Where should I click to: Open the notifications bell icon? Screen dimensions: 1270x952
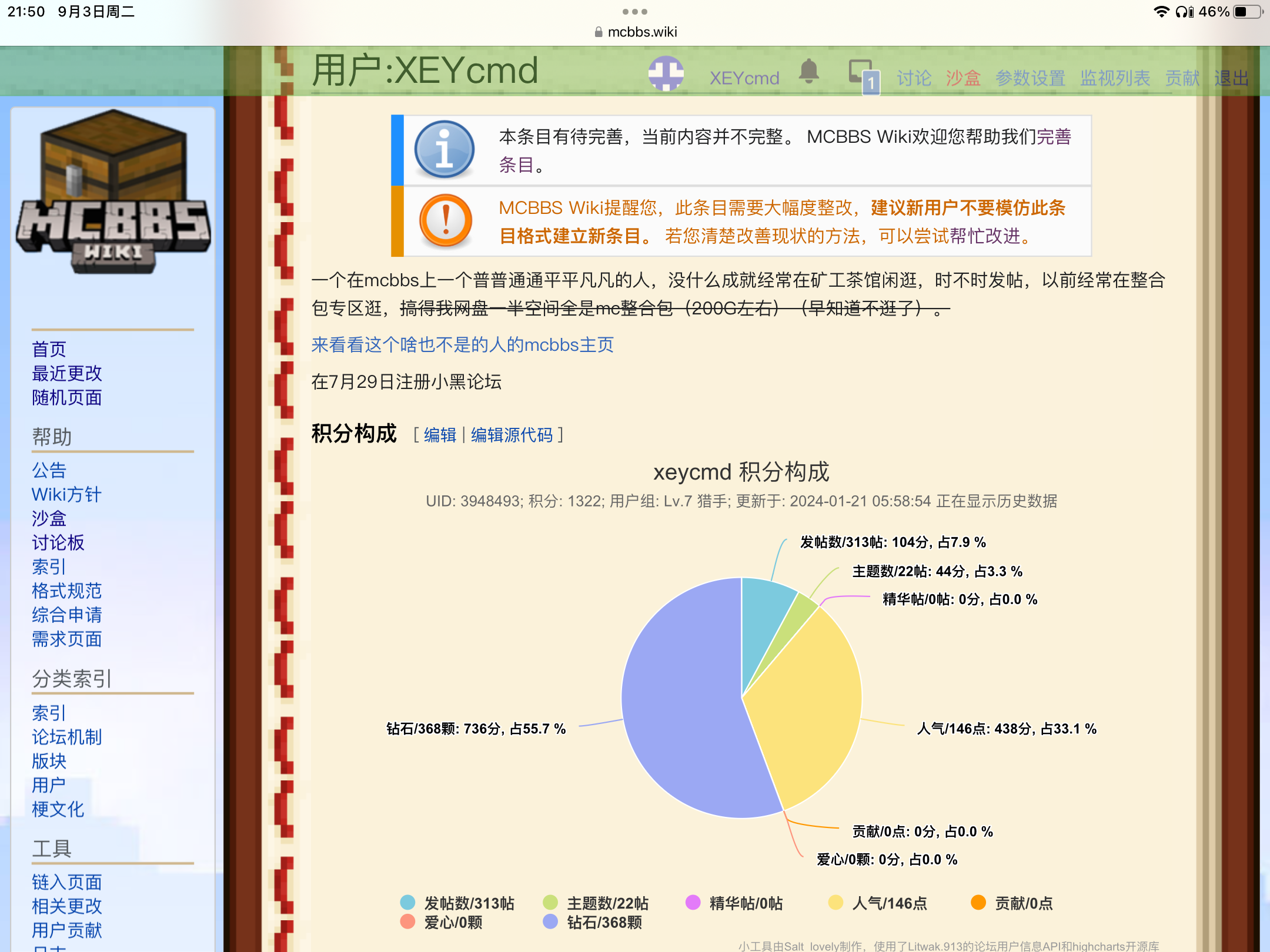(809, 72)
